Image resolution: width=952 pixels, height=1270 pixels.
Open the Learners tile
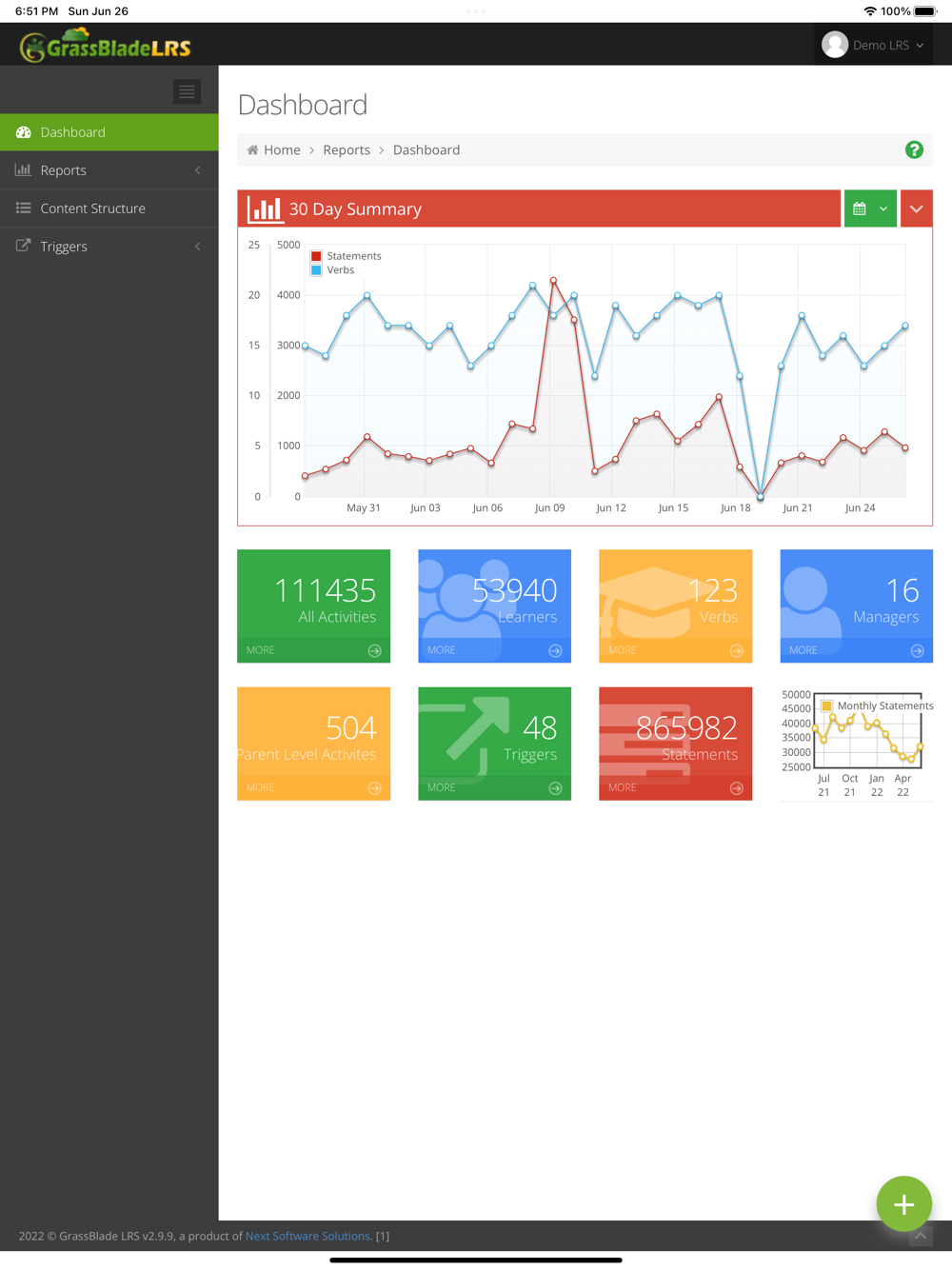(x=494, y=605)
